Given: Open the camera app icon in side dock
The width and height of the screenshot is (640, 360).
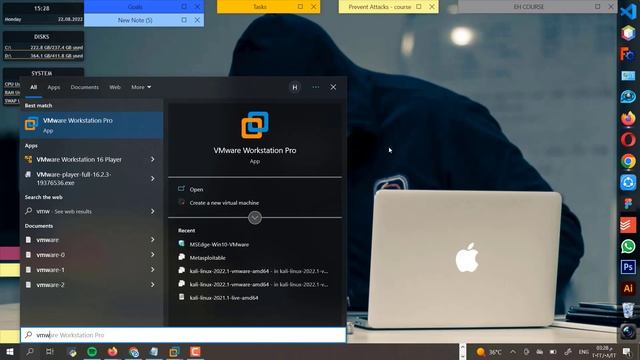Looking at the screenshot, I should click(628, 331).
